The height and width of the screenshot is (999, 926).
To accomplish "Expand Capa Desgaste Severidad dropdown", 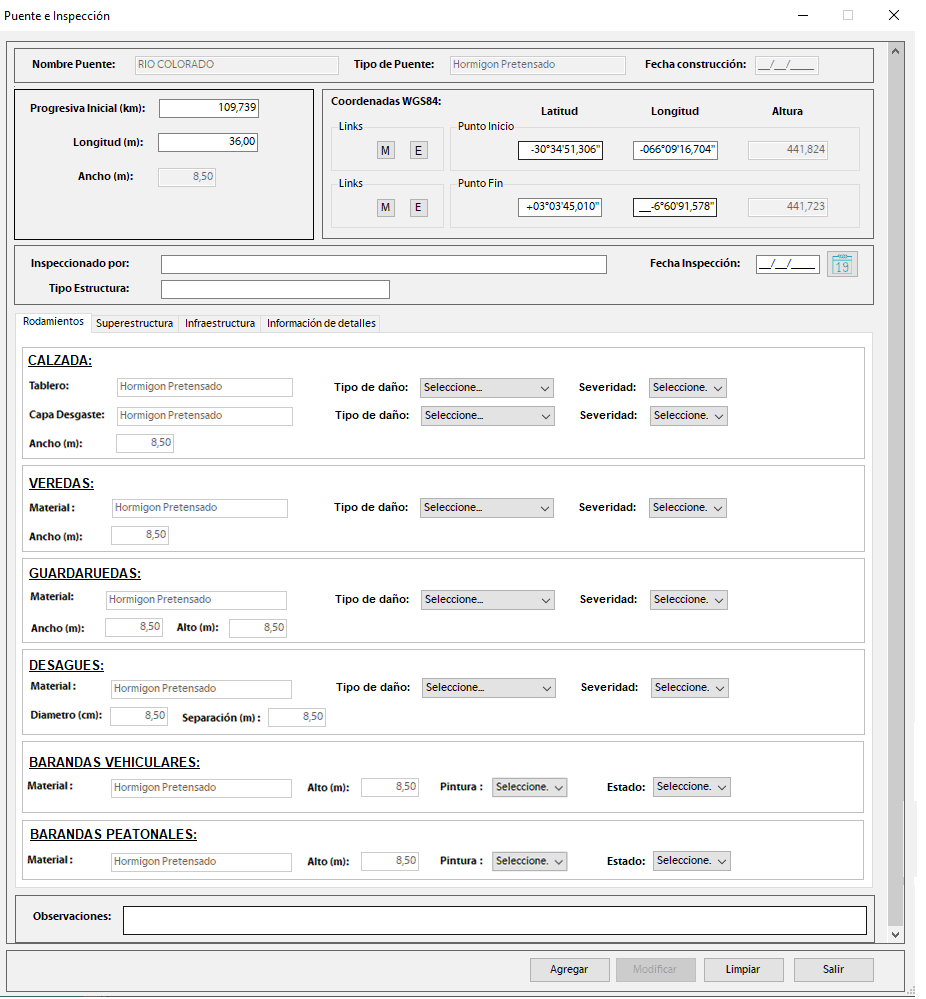I will point(689,415).
